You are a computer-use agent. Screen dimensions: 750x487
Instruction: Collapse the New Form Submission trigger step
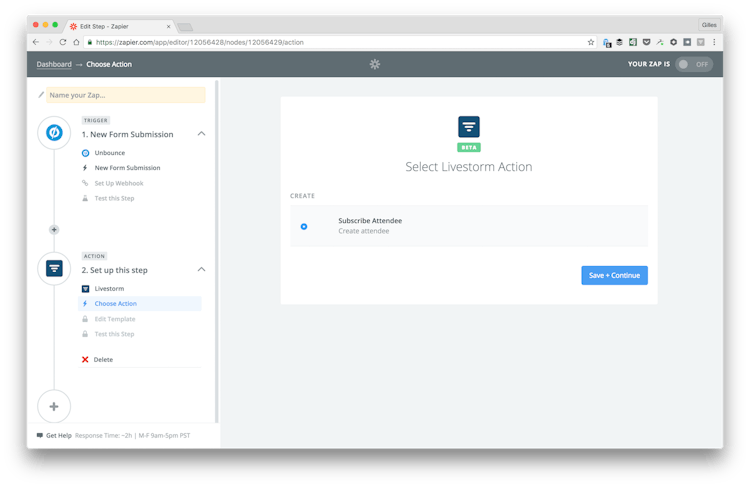point(201,134)
